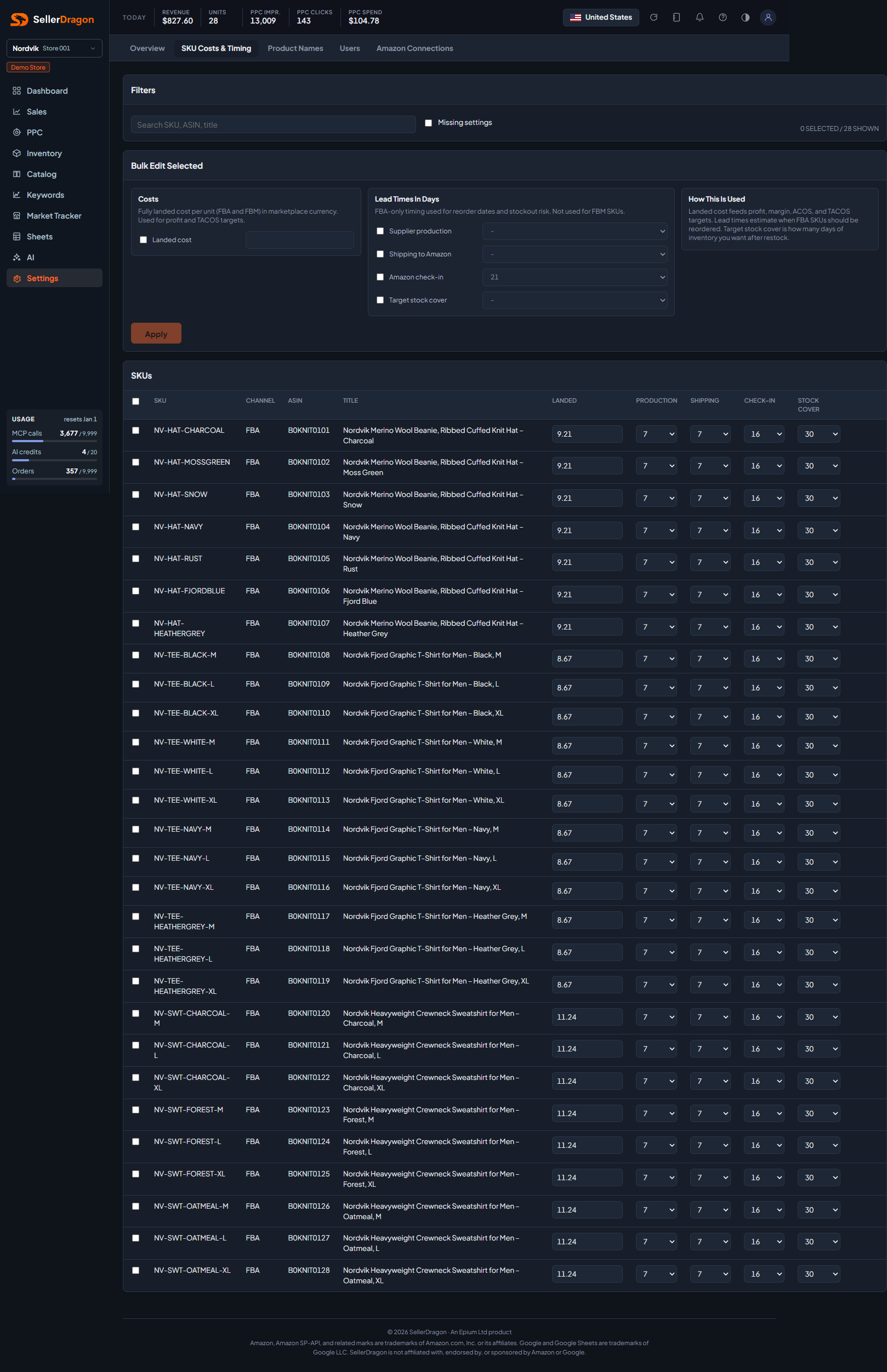
Task: Switch to the Users tab
Action: 350,48
